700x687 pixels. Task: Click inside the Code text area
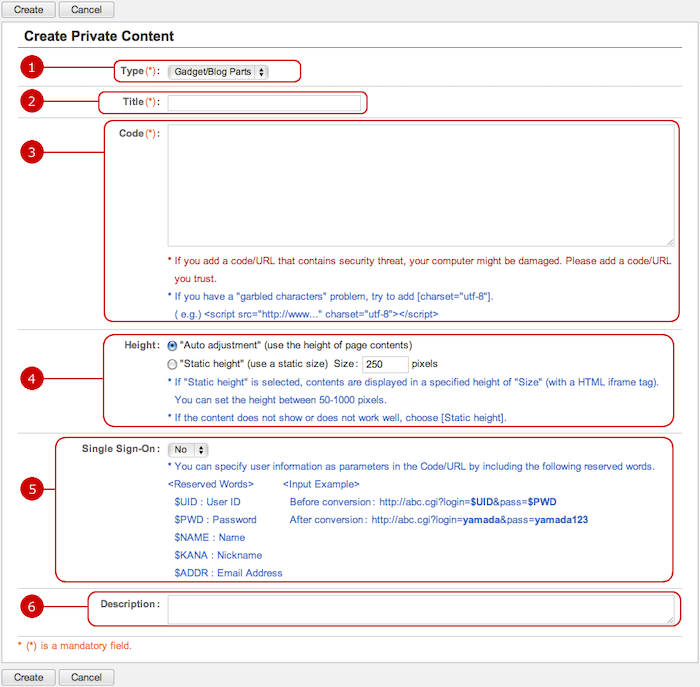[x=421, y=185]
